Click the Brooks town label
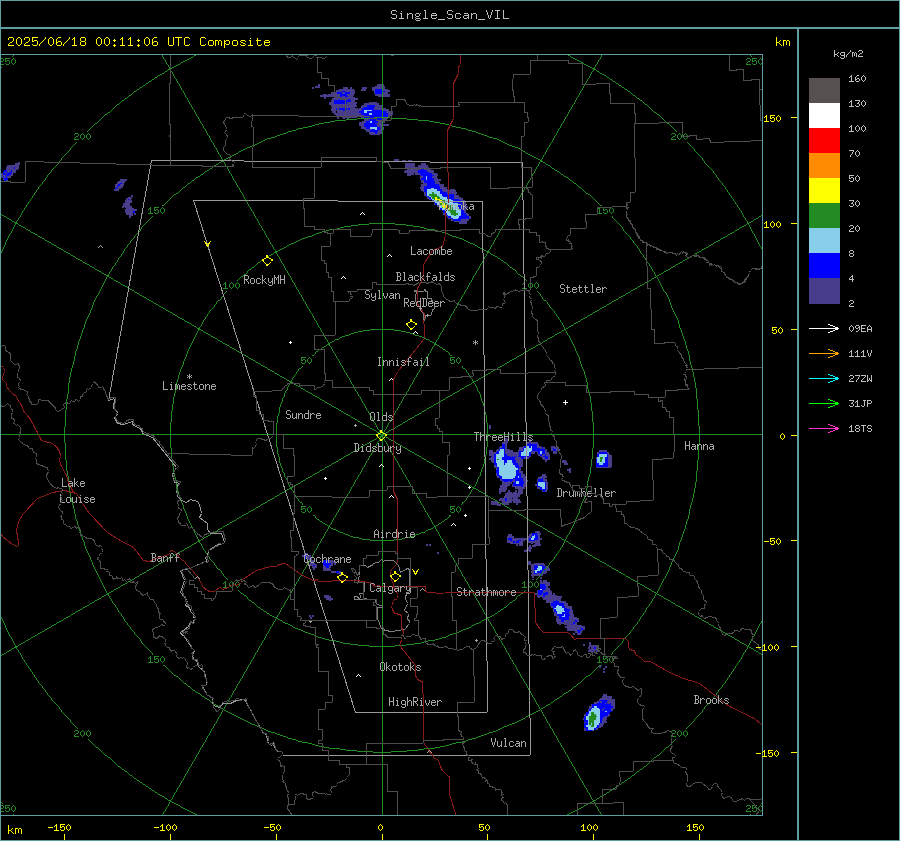 point(711,700)
